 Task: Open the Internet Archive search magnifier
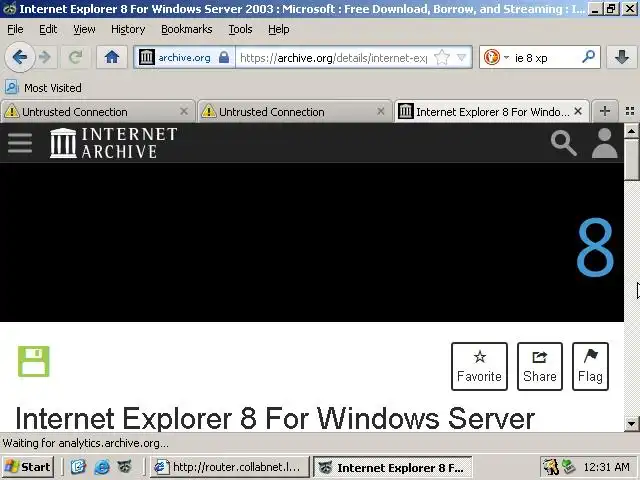564,143
